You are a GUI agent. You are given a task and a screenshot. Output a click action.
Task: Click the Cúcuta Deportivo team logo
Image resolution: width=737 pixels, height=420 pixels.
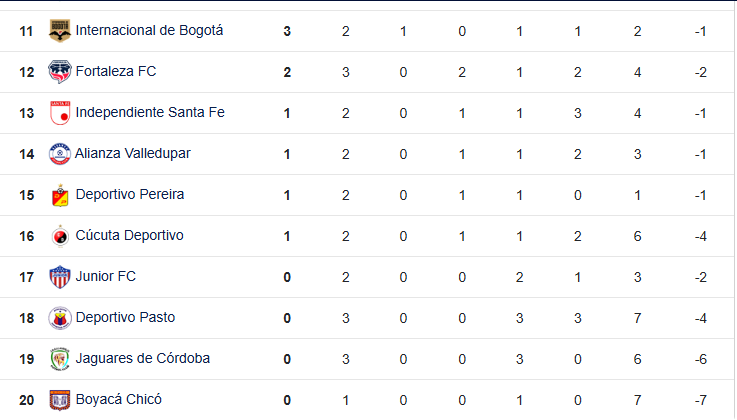[60, 236]
